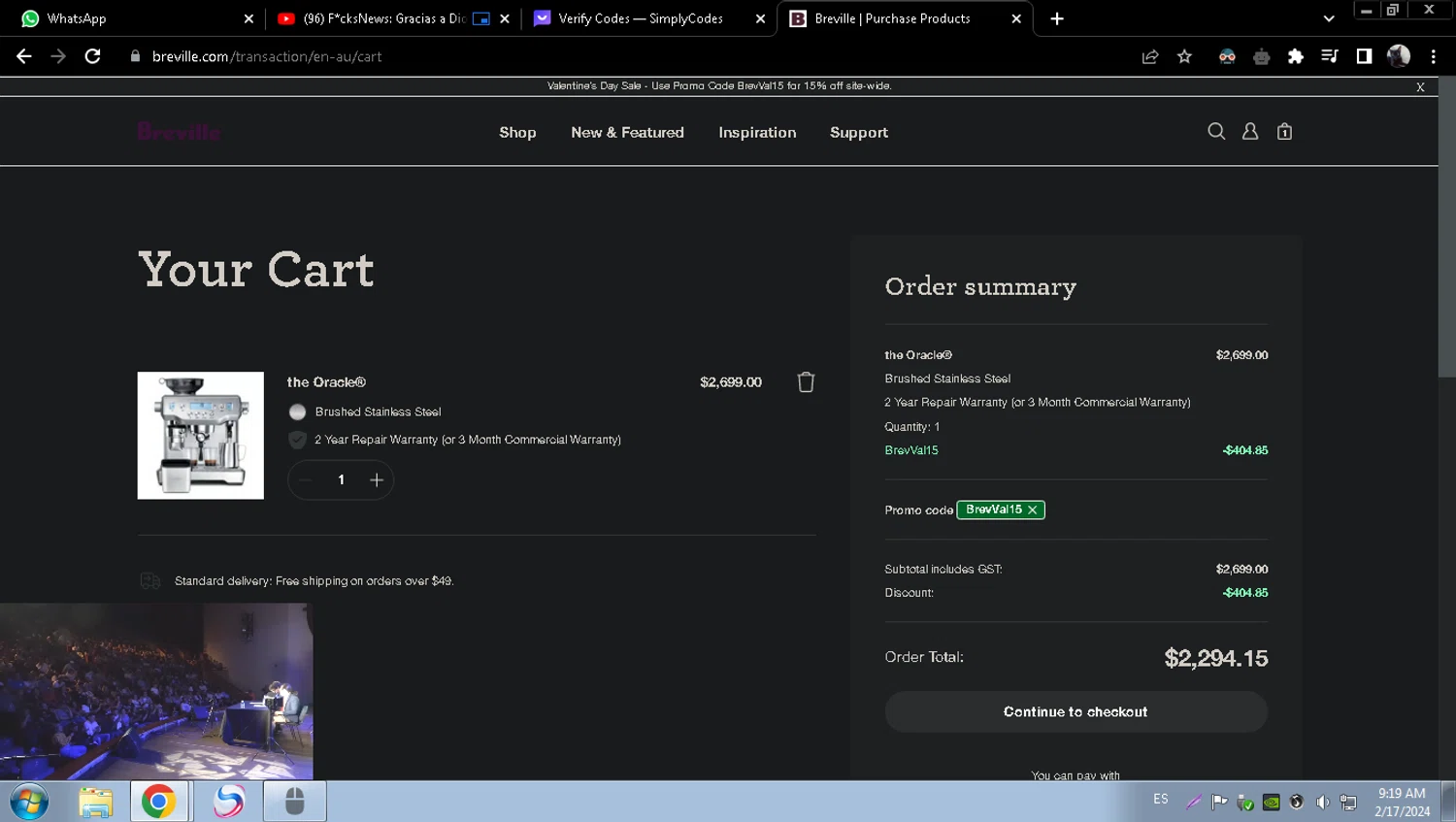
Task: Open the Windows Start menu
Action: coord(29,802)
